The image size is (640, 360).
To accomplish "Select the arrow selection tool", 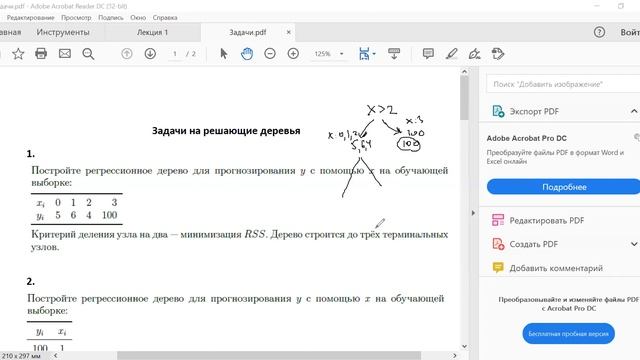I will click(x=224, y=53).
